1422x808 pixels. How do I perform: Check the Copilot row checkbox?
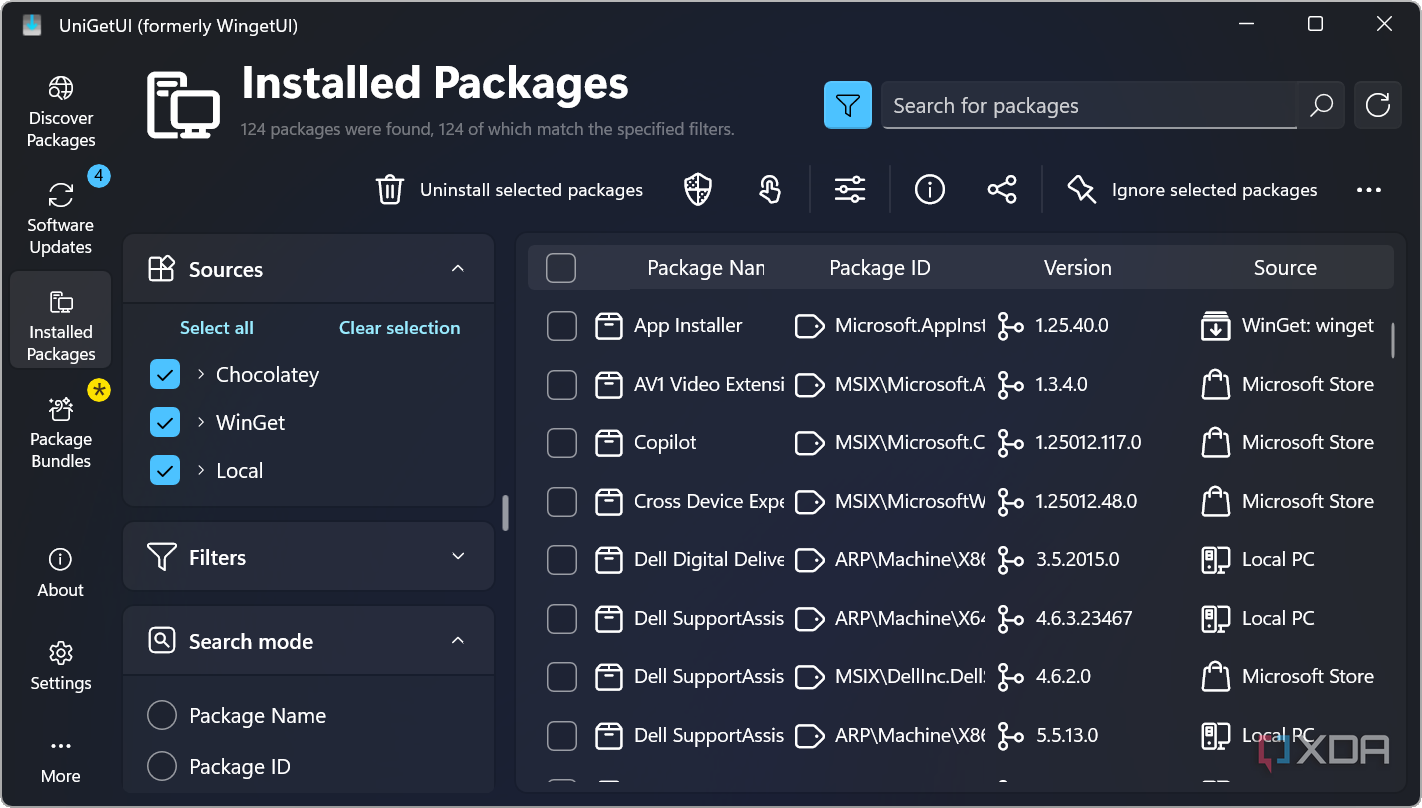click(562, 443)
